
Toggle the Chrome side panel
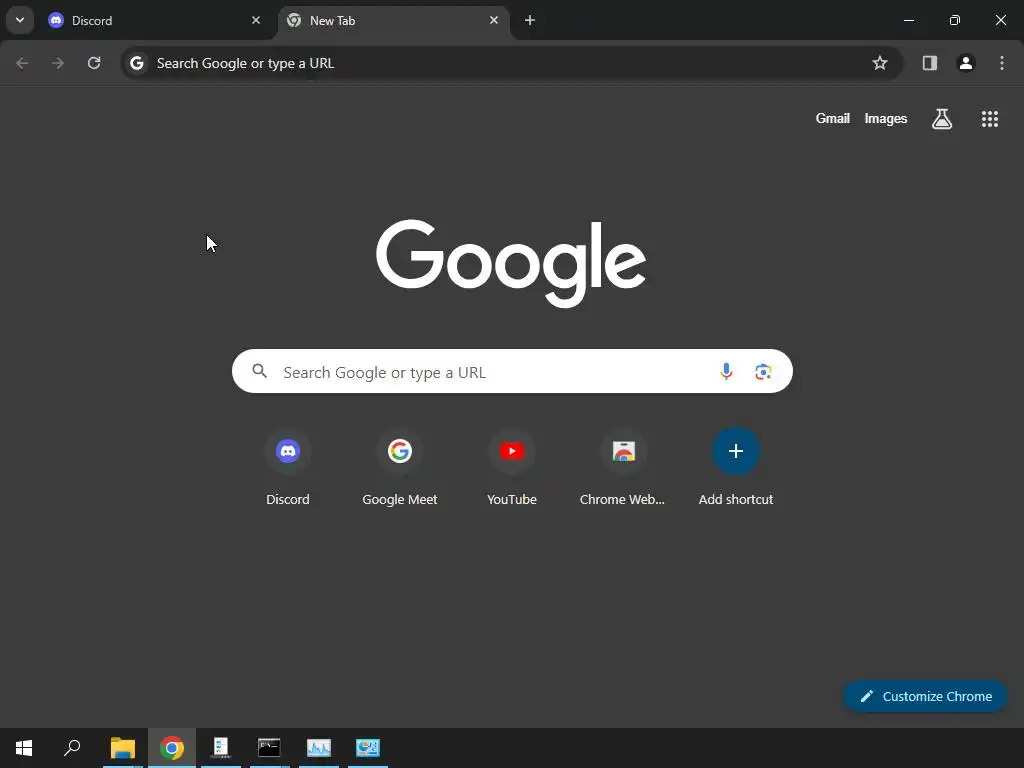pyautogui.click(x=929, y=63)
